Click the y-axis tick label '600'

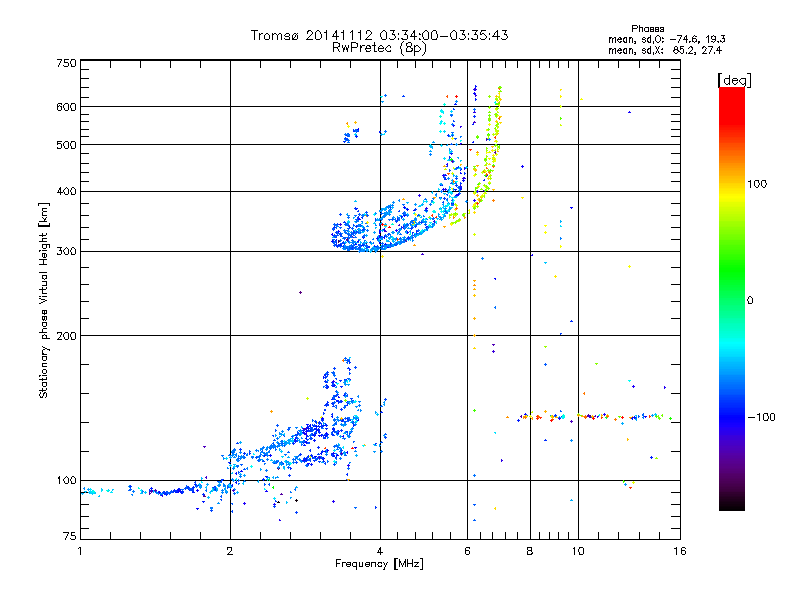click(66, 107)
